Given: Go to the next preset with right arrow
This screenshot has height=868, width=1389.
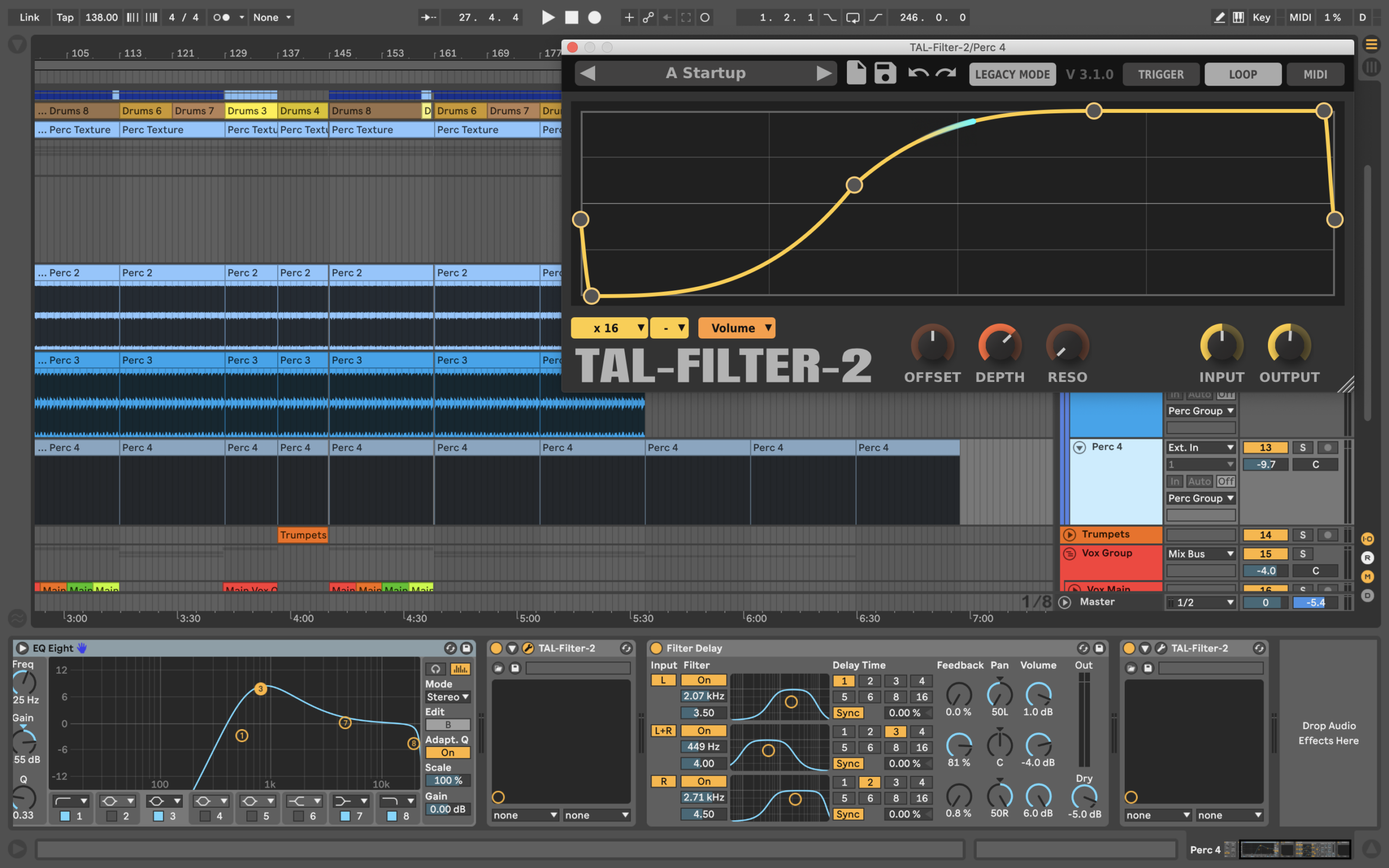Looking at the screenshot, I should tap(824, 73).
